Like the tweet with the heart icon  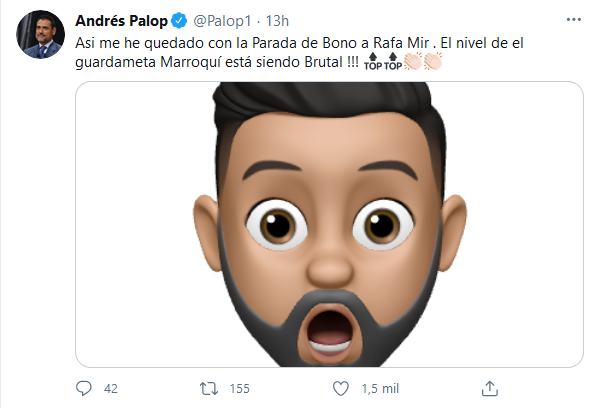click(341, 389)
